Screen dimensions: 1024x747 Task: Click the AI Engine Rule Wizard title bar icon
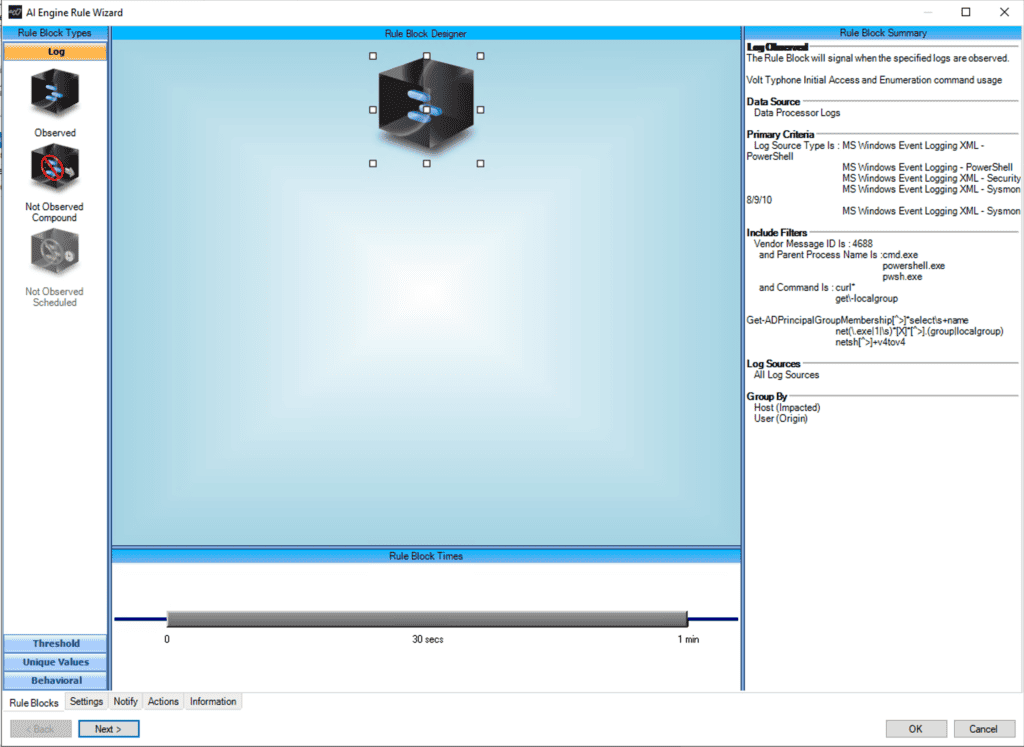[x=12, y=12]
